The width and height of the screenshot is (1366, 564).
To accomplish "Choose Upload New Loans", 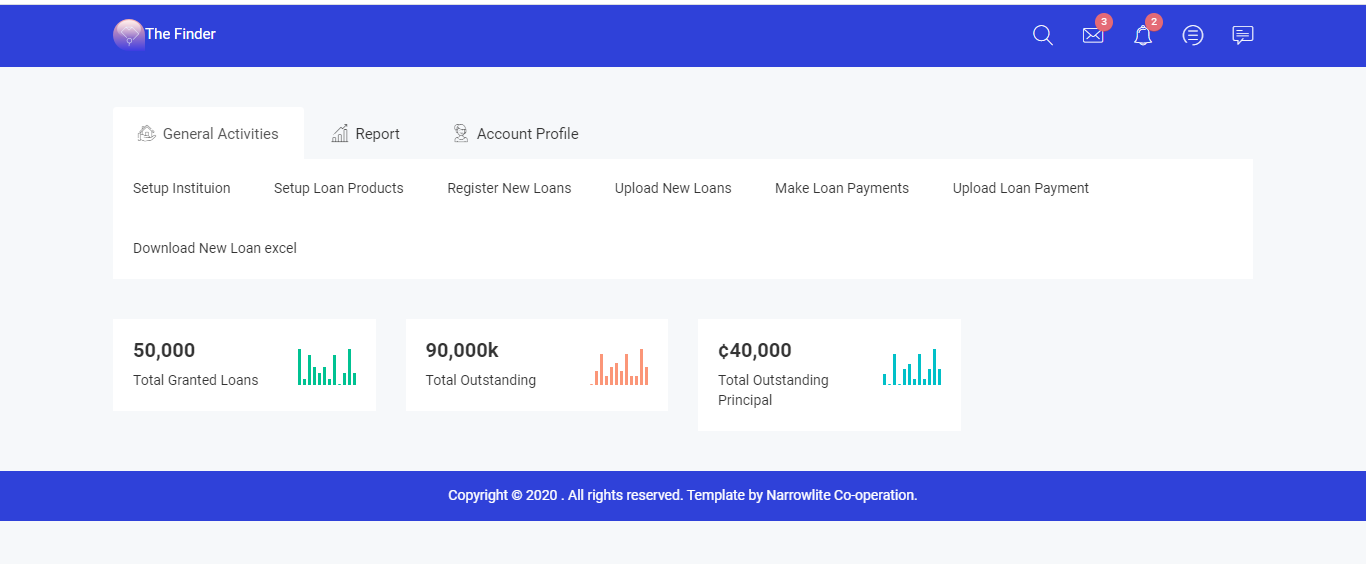I will click(673, 188).
